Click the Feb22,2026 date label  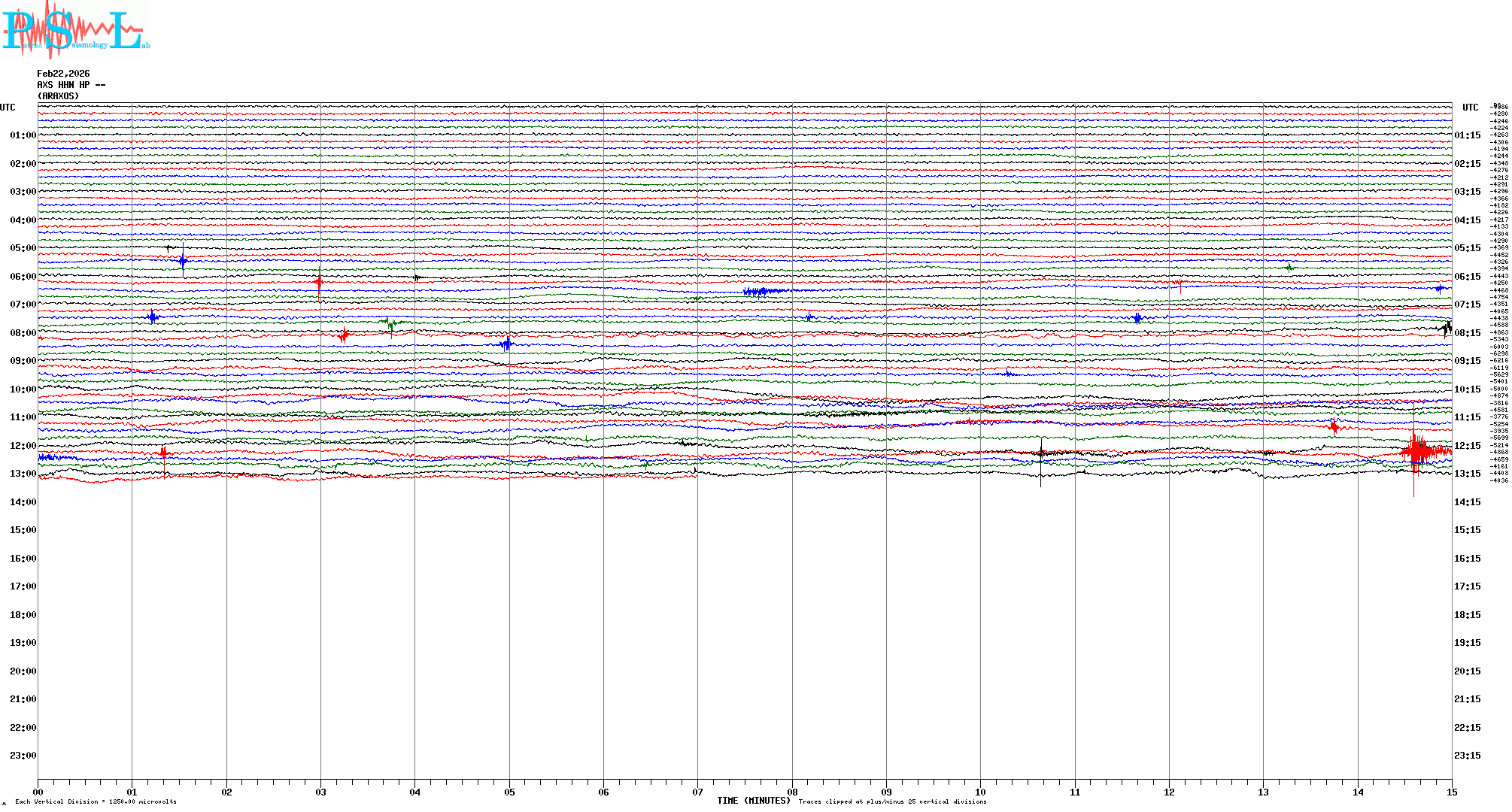[x=63, y=74]
